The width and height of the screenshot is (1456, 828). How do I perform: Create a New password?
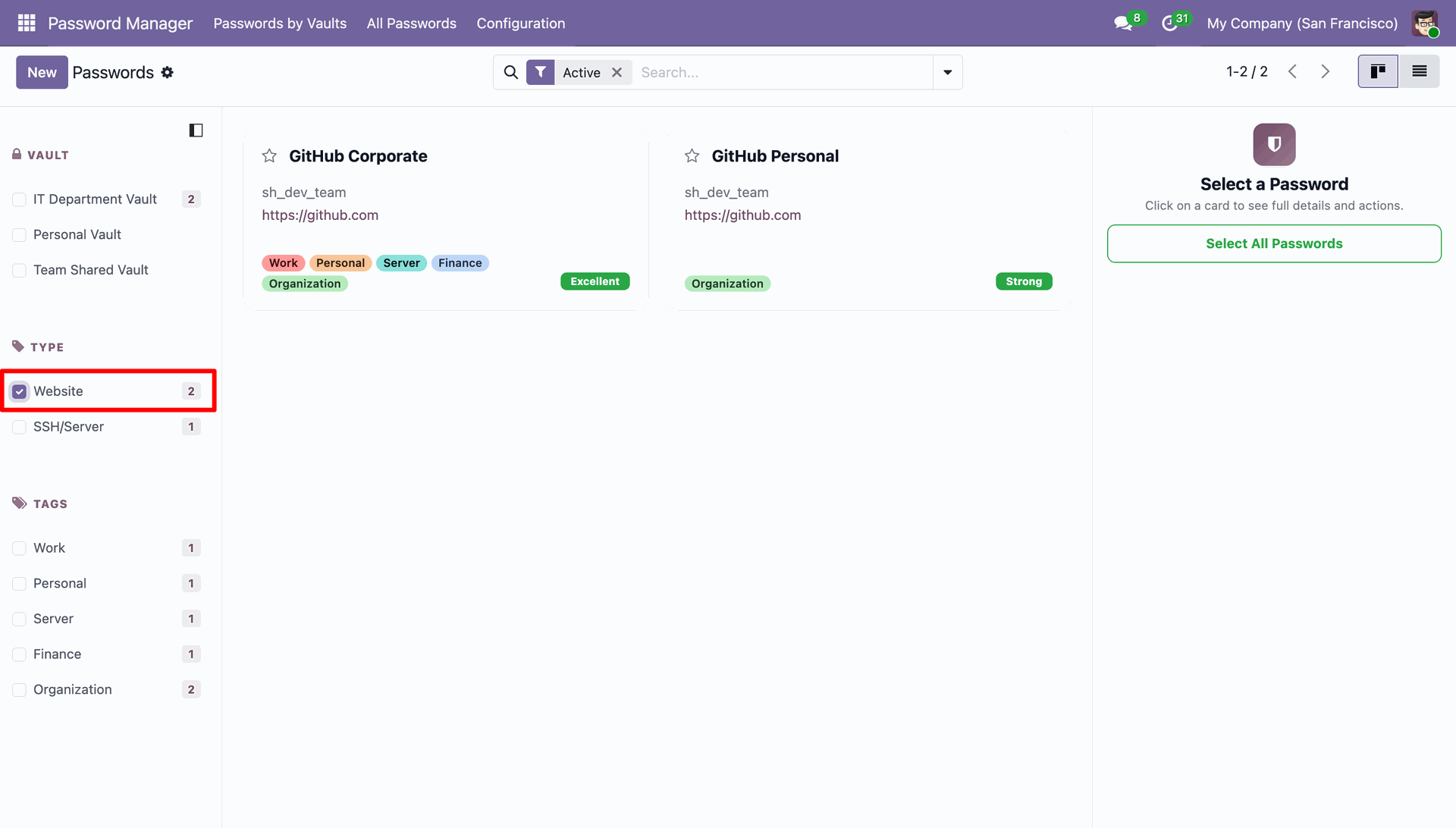(42, 72)
